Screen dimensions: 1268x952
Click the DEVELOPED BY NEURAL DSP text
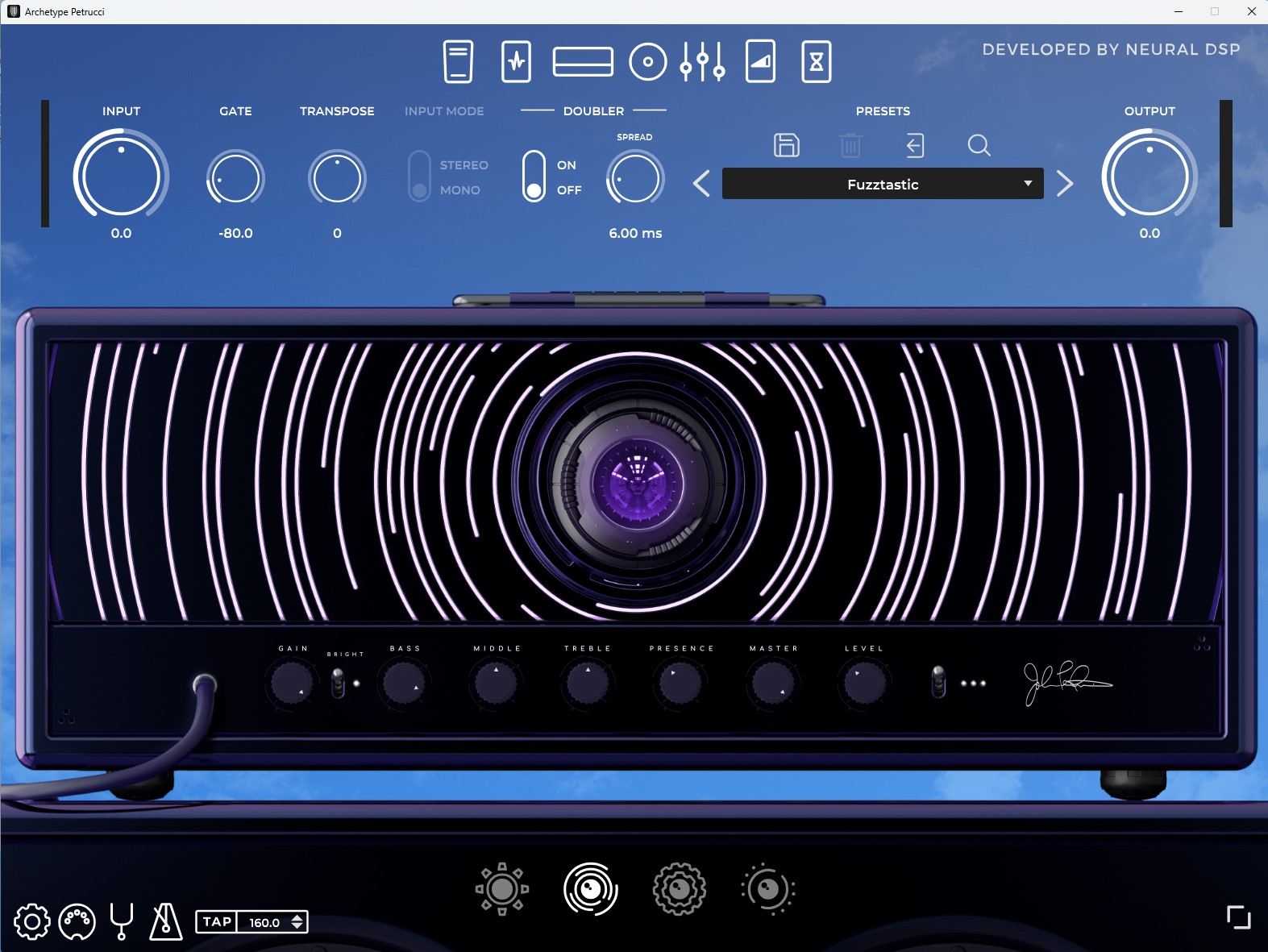point(1111,49)
